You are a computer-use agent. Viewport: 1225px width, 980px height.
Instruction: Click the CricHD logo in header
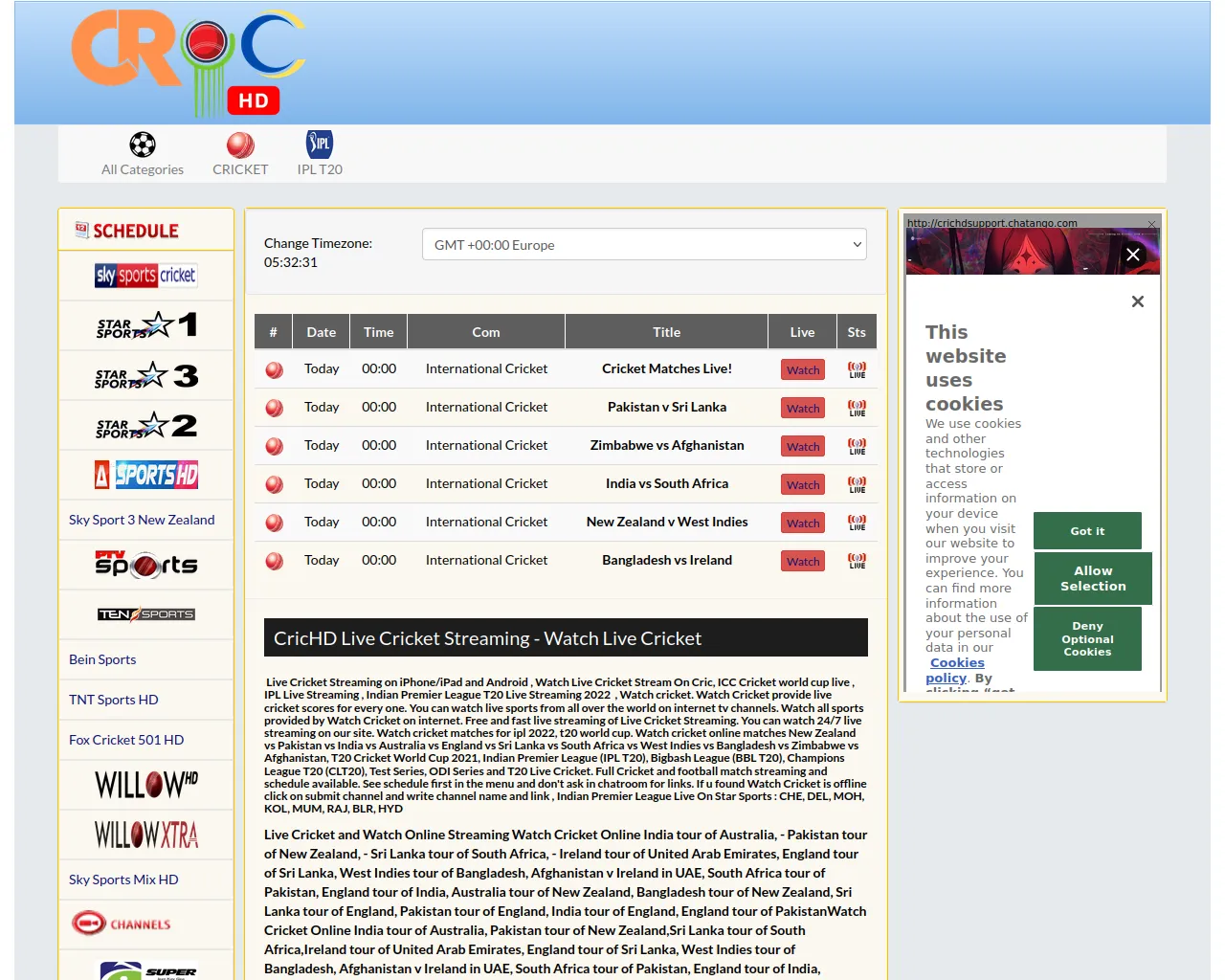(189, 63)
